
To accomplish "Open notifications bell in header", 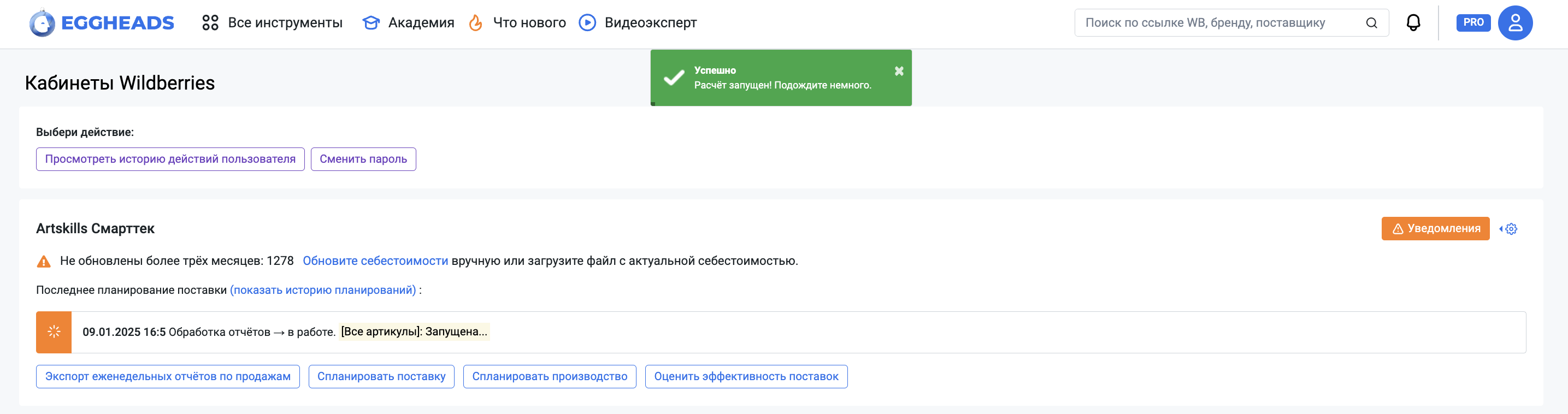I will [x=1413, y=22].
